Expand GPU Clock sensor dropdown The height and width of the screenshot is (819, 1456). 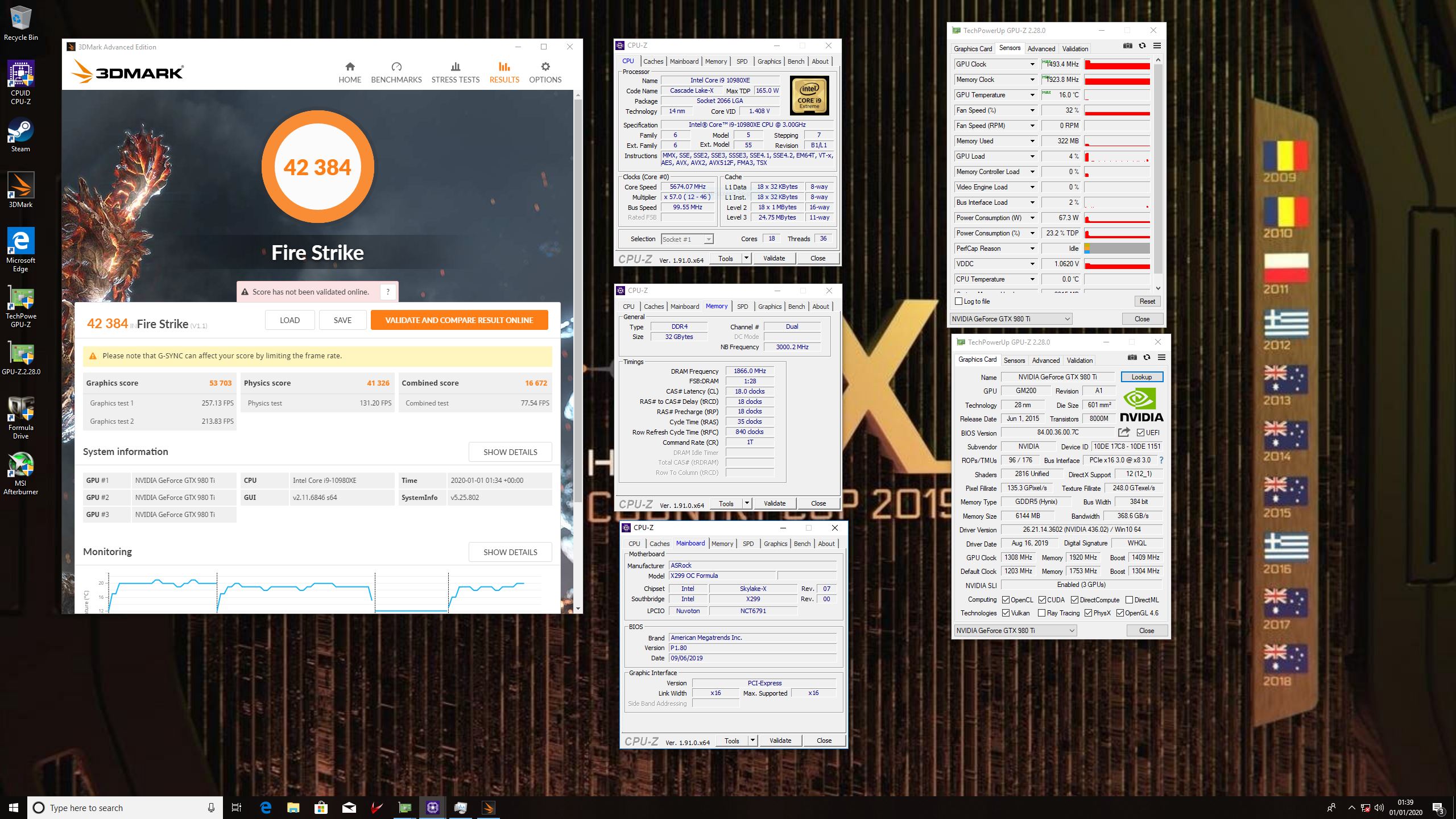1032,64
